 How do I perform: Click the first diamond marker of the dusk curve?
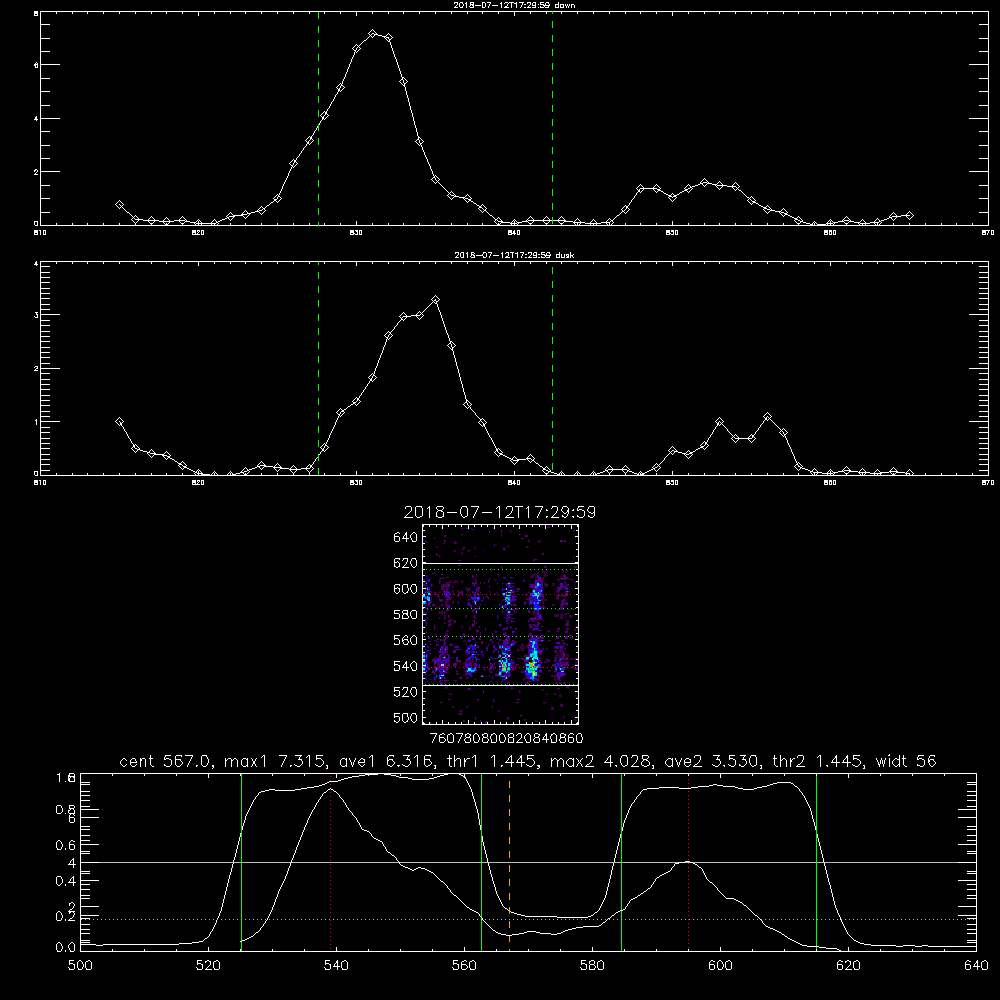point(119,422)
